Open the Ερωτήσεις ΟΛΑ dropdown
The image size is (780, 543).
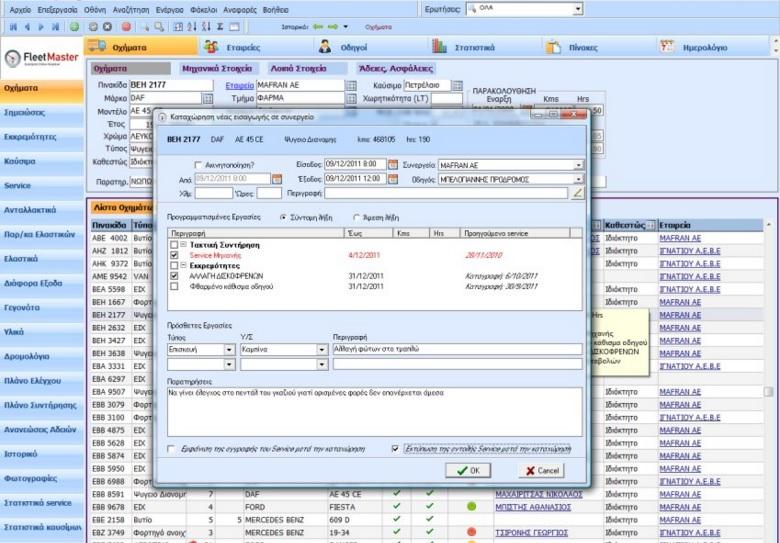click(x=578, y=8)
